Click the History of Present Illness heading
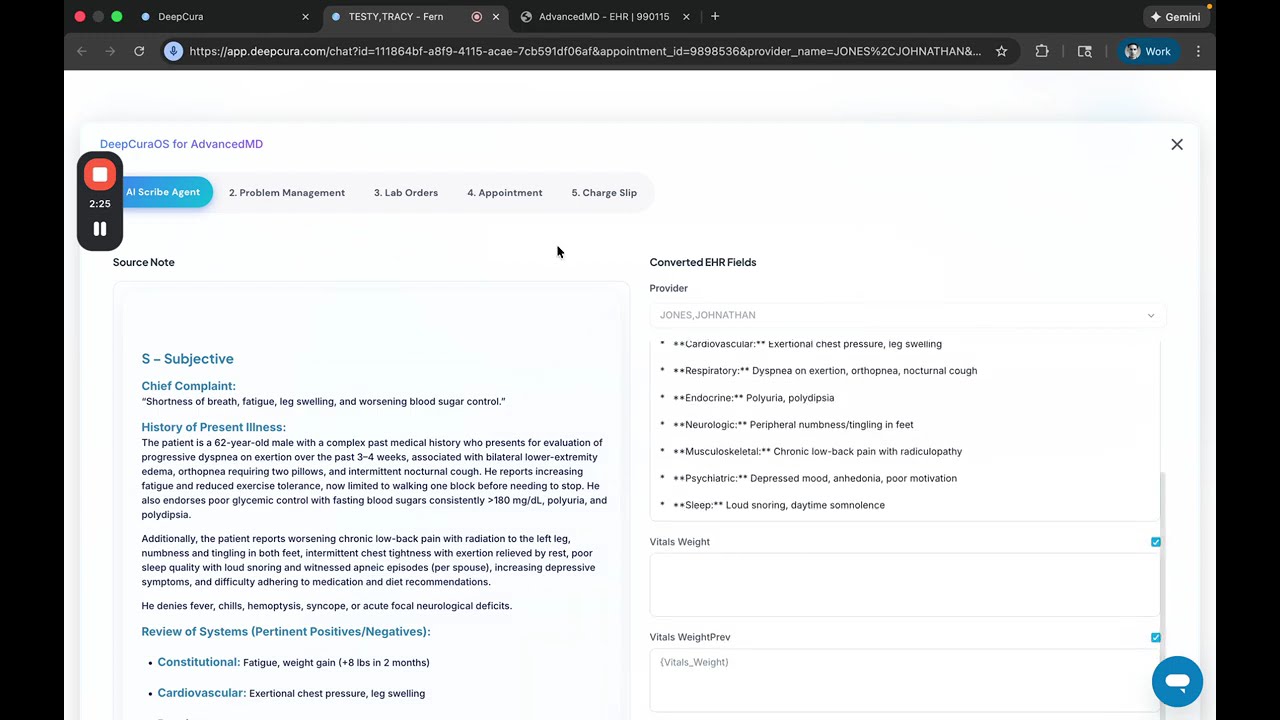1280x720 pixels. coord(214,427)
